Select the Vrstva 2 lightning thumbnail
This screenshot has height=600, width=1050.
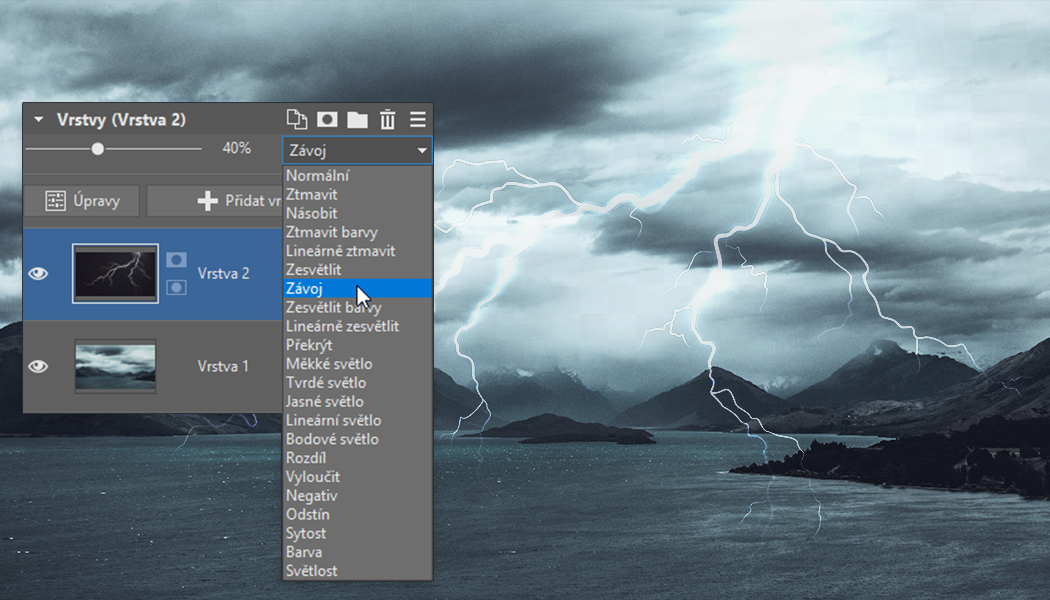115,273
